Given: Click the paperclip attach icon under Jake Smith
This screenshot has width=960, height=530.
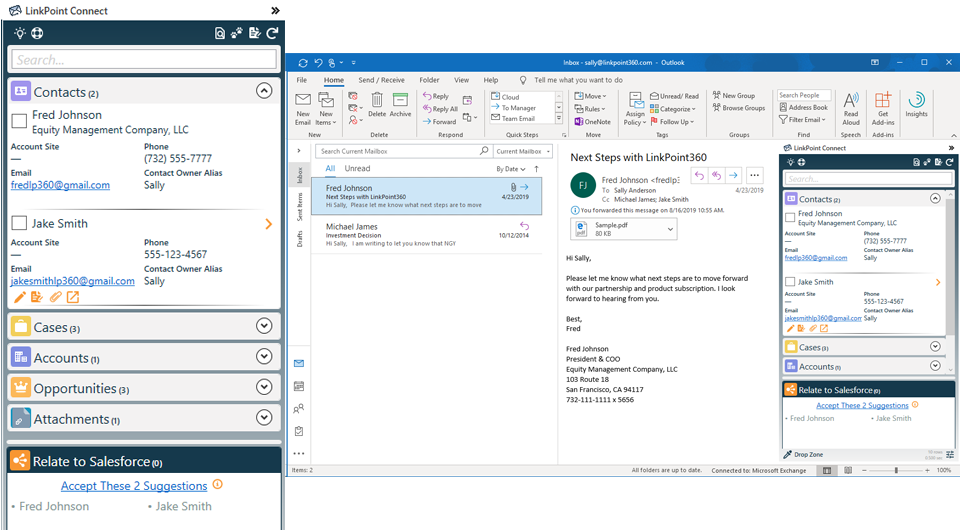Looking at the screenshot, I should click(56, 297).
